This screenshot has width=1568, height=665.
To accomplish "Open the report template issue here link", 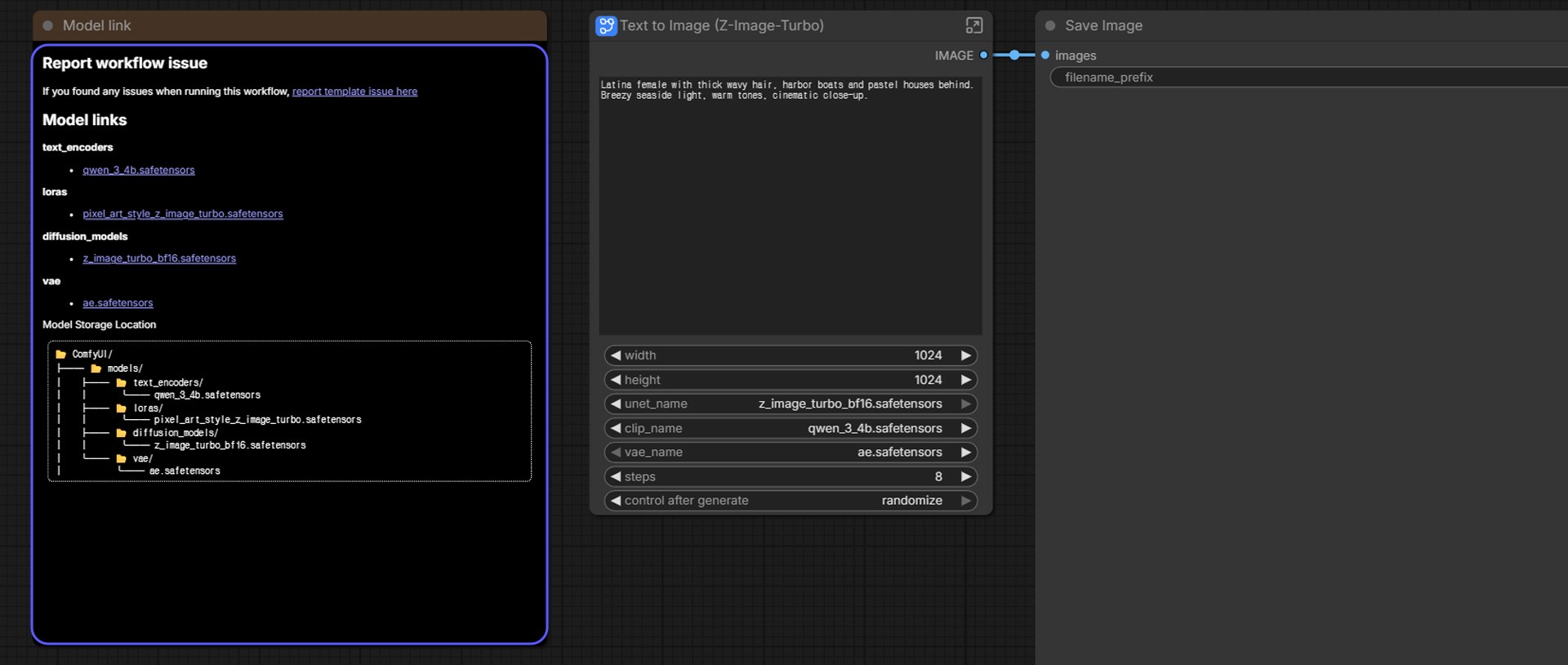I will coord(354,91).
